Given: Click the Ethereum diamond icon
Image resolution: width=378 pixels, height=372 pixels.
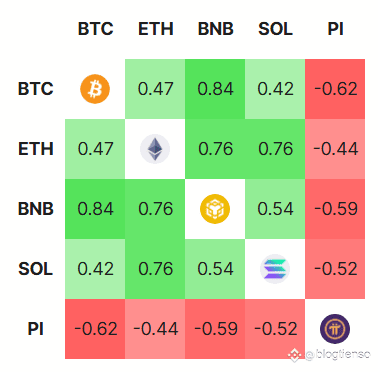Looking at the screenshot, I should [x=155, y=149].
